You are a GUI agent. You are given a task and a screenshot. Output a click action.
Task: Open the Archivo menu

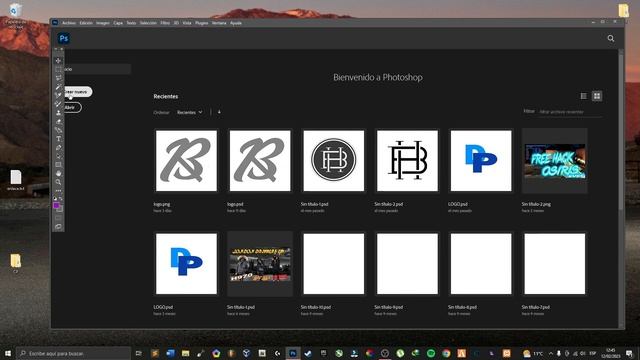pos(69,23)
